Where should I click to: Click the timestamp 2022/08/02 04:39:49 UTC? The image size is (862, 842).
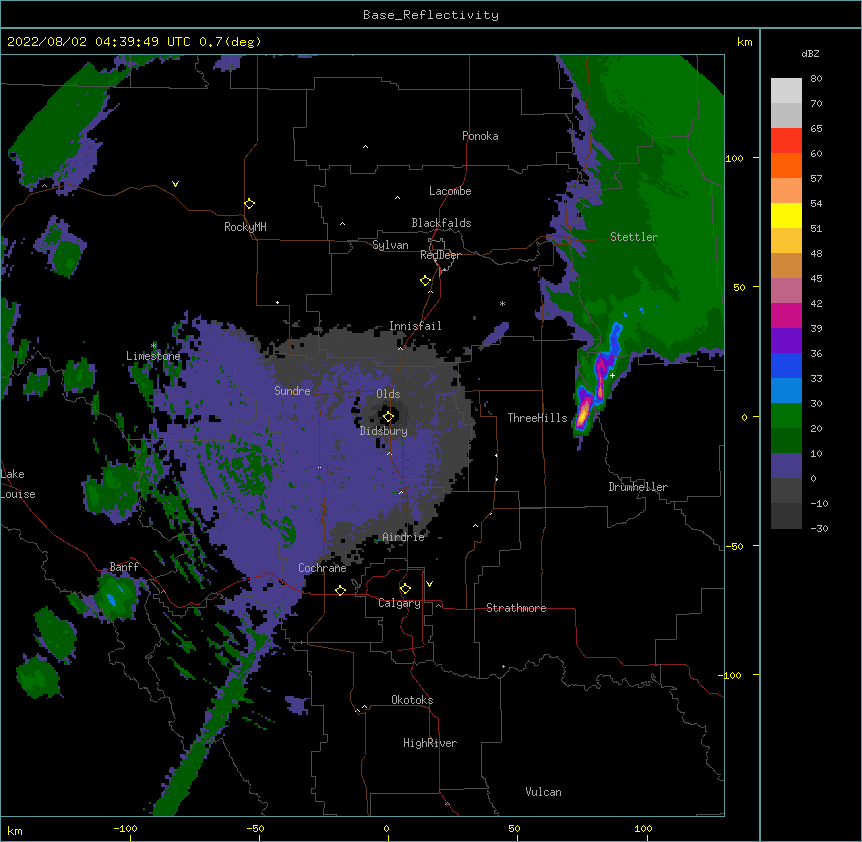[x=99, y=42]
